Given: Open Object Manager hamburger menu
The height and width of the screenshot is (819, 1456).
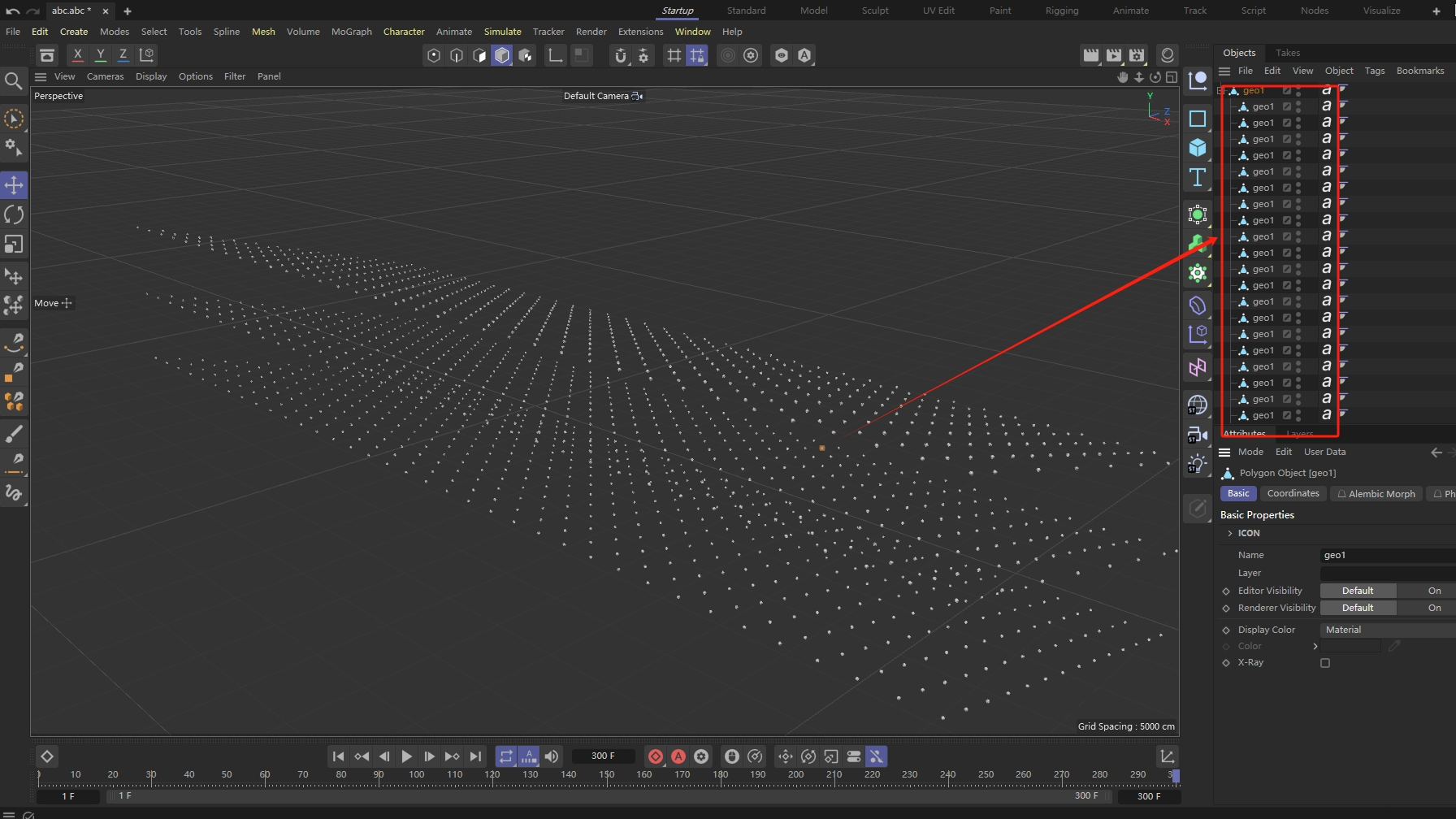Looking at the screenshot, I should pos(1224,71).
